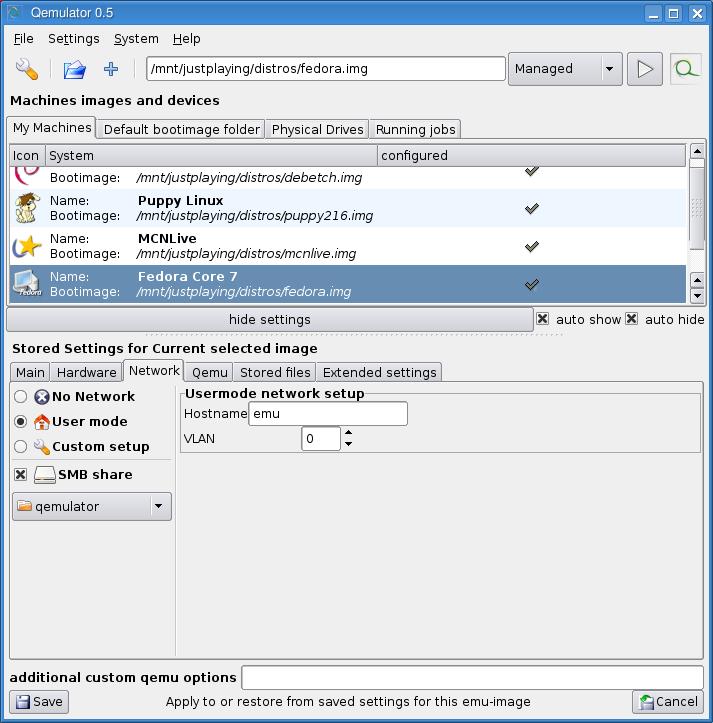Click the User mode house icon
This screenshot has width=713, height=723.
pyautogui.click(x=42, y=421)
